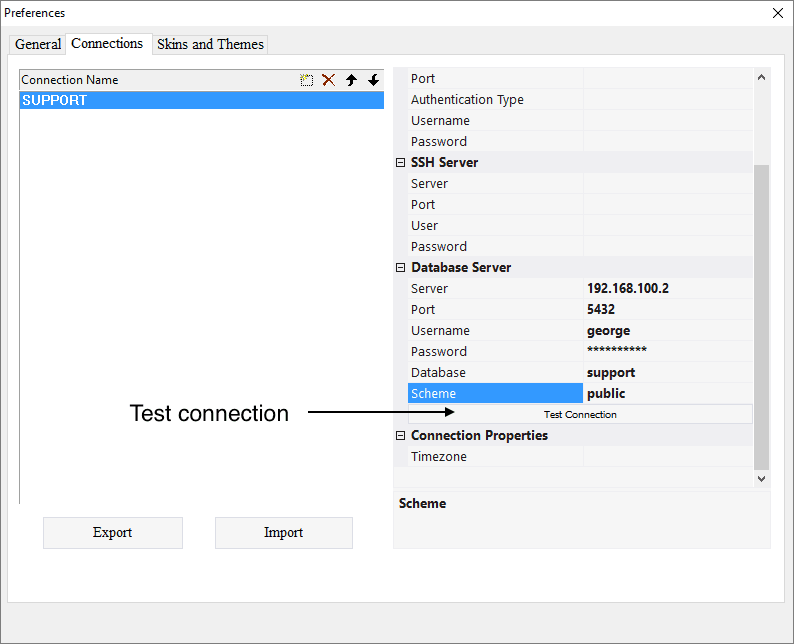Click the Port value 5432
794x644 pixels.
[667, 310]
